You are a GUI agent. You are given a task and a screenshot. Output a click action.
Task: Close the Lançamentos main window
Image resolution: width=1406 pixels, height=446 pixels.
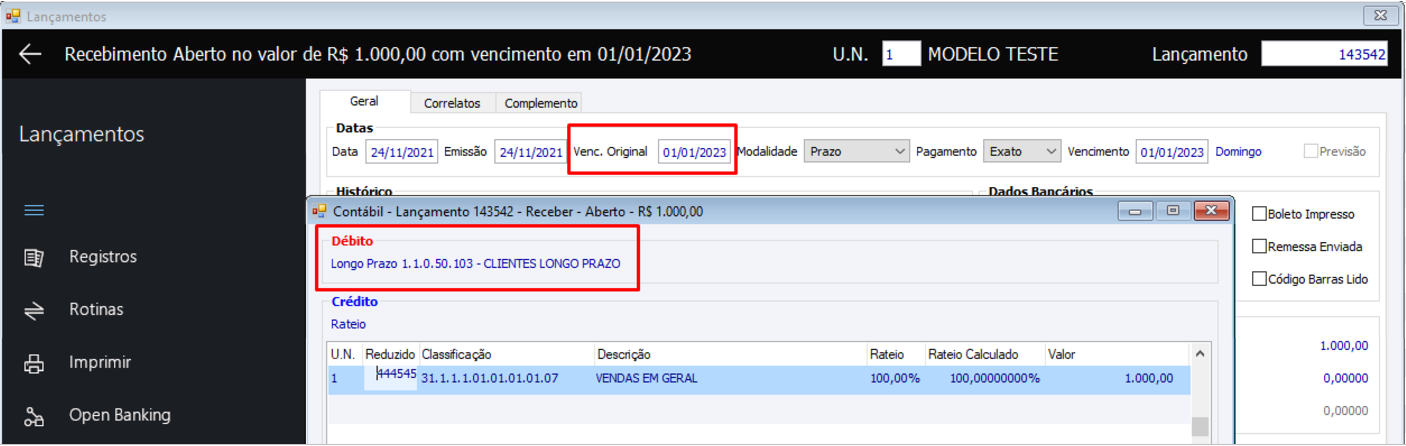coord(1381,16)
